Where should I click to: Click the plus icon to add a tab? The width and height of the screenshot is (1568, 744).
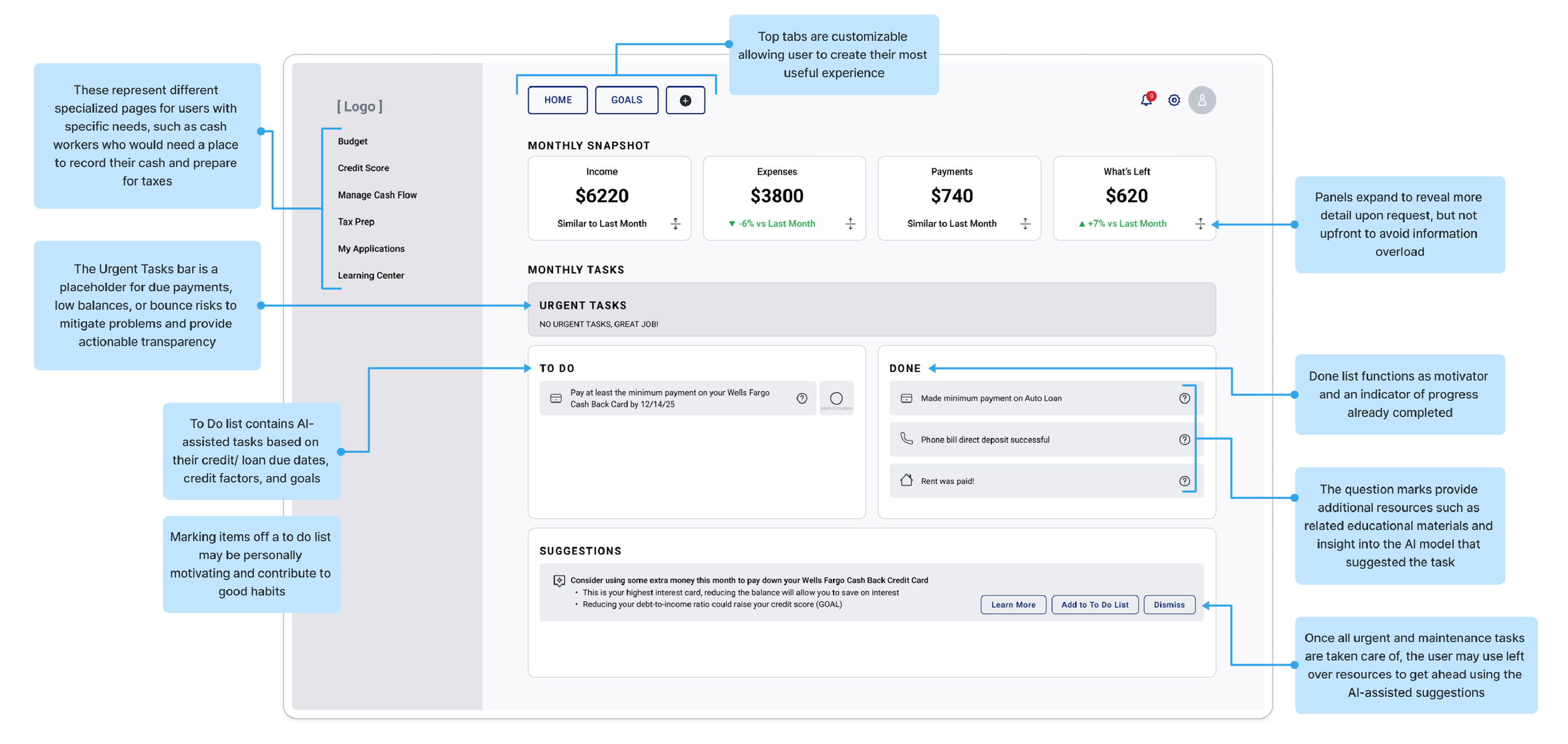click(x=685, y=100)
